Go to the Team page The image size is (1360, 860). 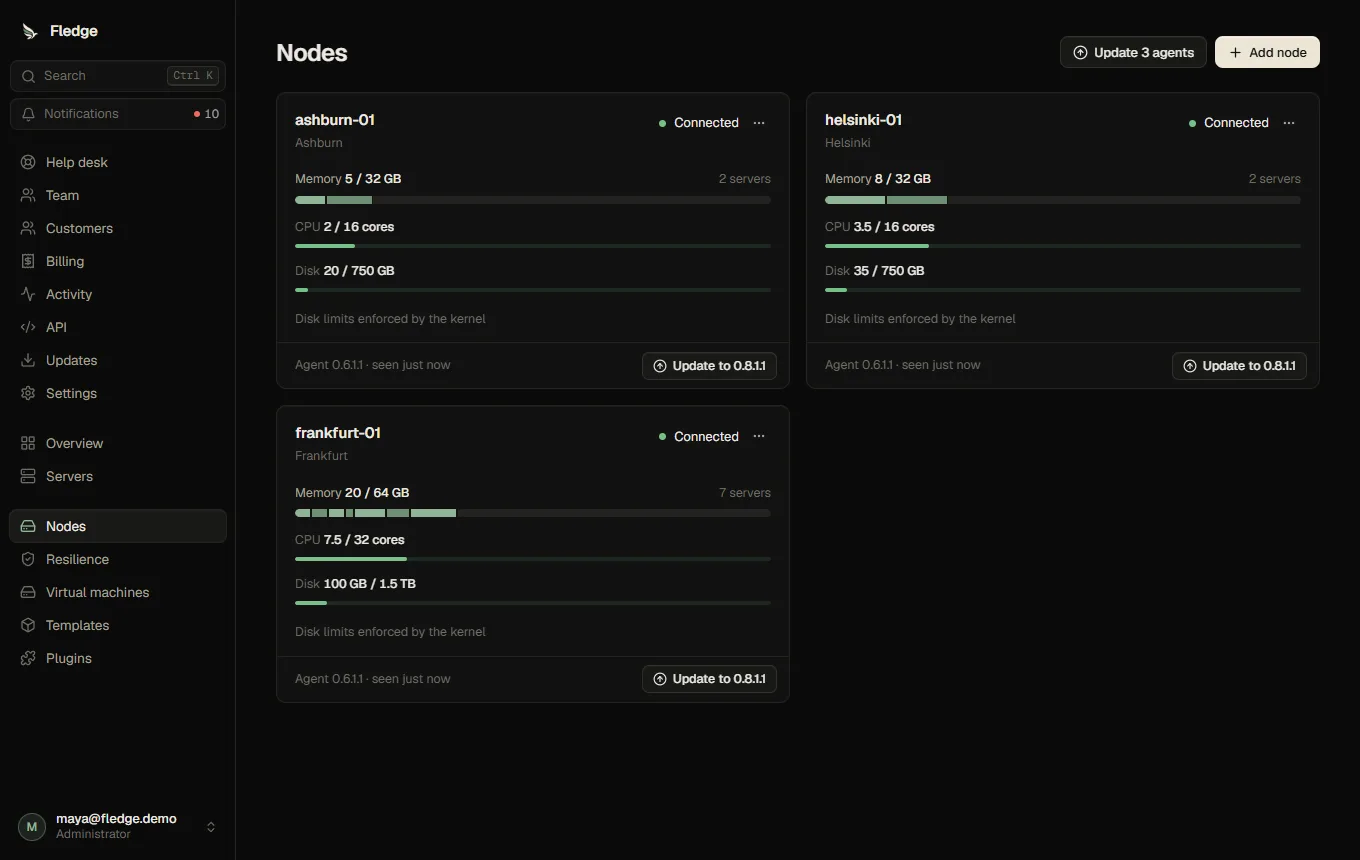point(118,195)
